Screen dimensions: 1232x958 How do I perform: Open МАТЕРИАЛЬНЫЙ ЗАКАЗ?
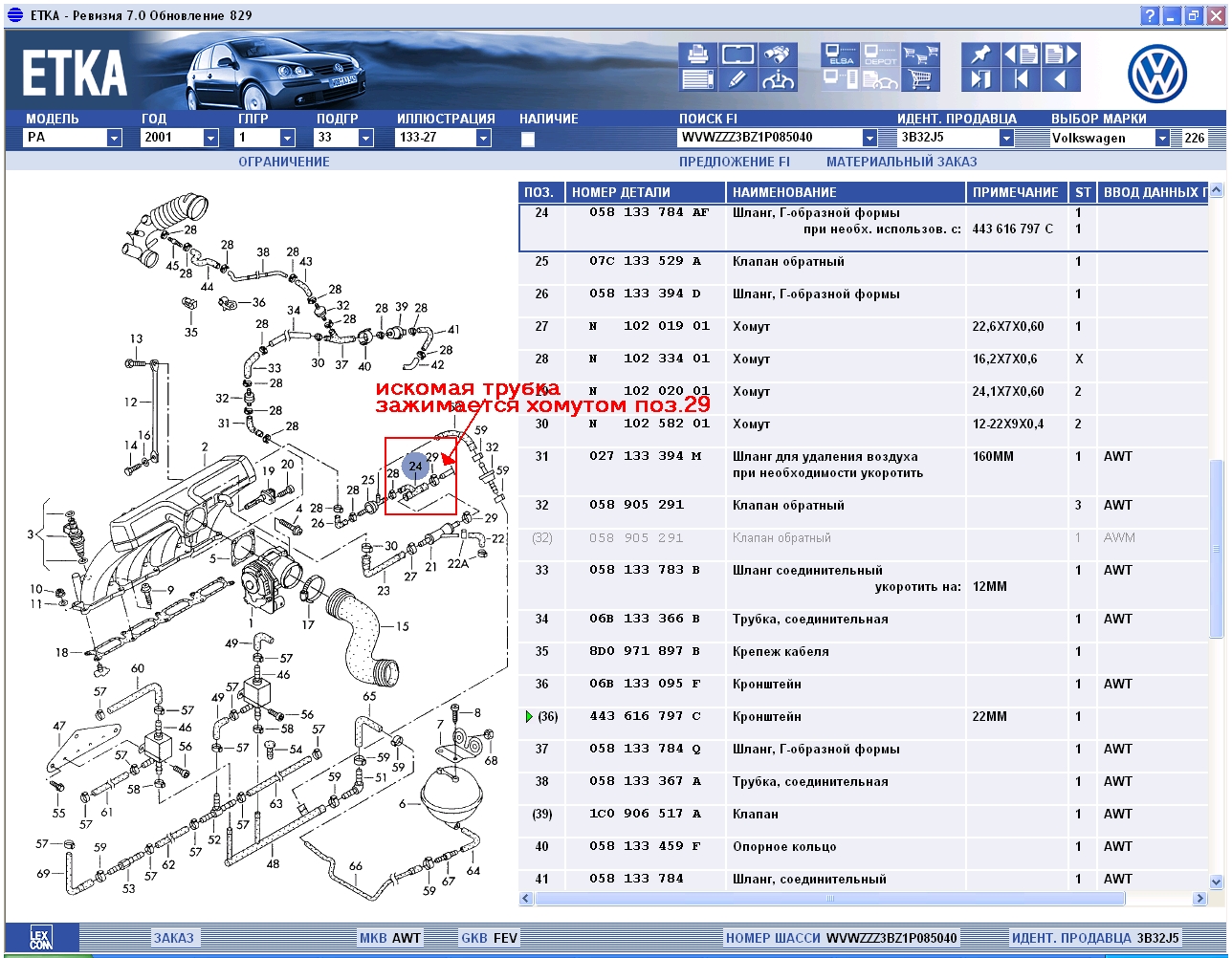[x=902, y=162]
